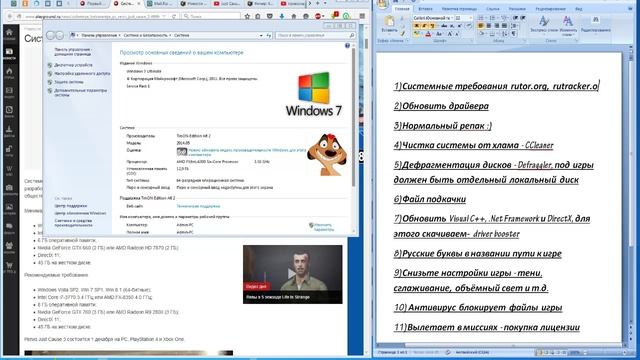Open the line spacing dropdown in Word
The height and width of the screenshot is (360, 640).
[x=518, y=26]
